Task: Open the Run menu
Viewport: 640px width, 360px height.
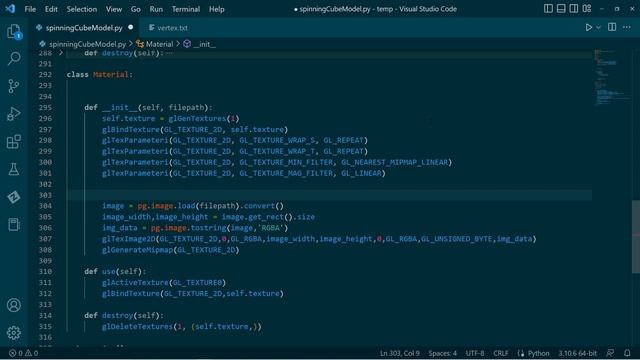Action: [156, 9]
